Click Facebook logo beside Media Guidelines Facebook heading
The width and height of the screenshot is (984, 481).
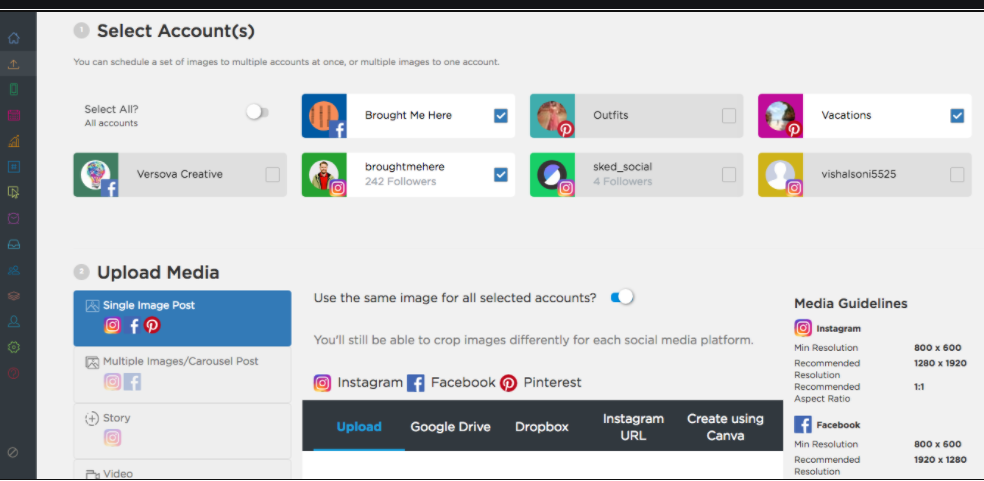coord(803,425)
